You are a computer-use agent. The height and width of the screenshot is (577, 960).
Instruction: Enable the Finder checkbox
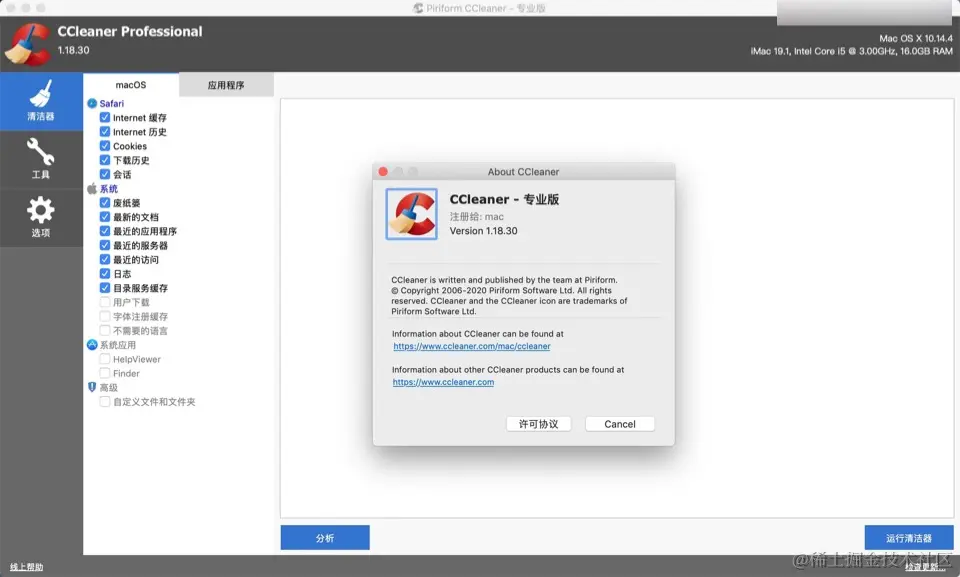105,373
